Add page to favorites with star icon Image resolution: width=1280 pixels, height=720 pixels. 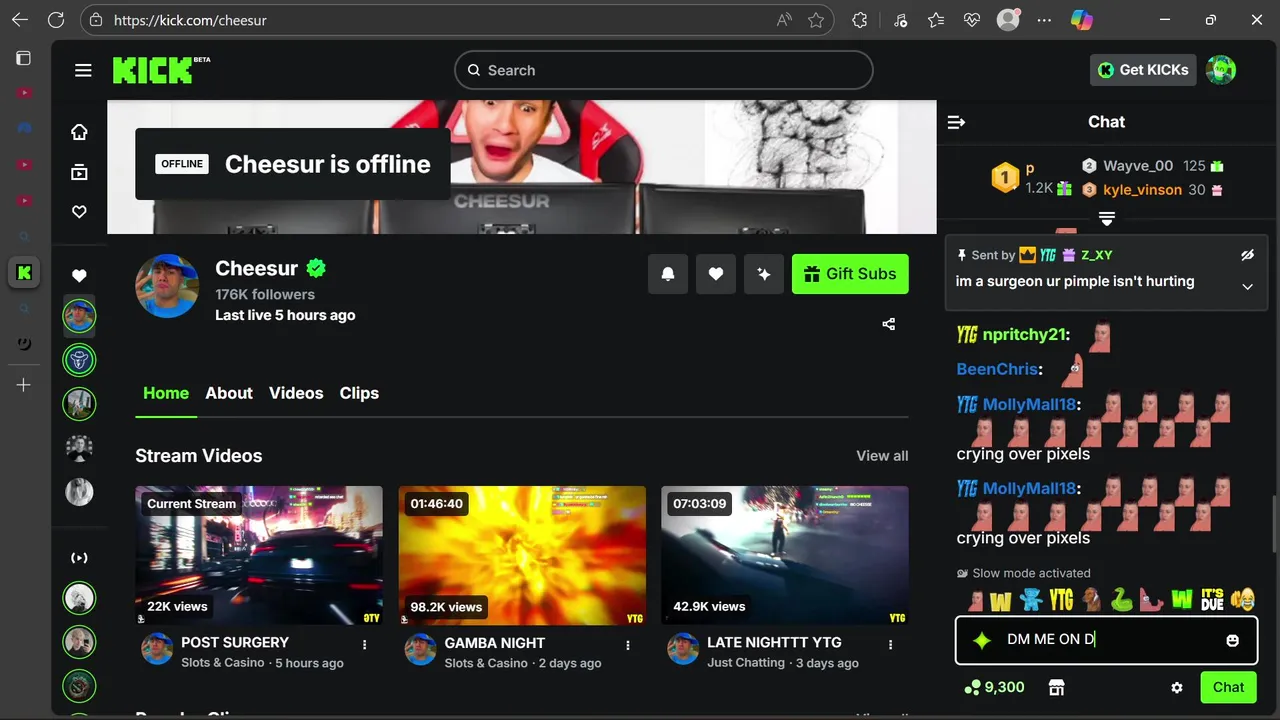click(816, 20)
